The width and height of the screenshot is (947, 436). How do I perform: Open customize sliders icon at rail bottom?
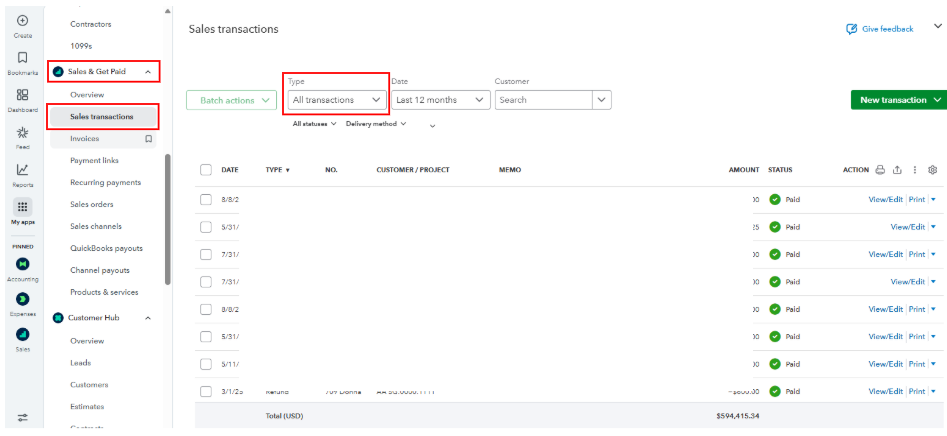point(22,417)
